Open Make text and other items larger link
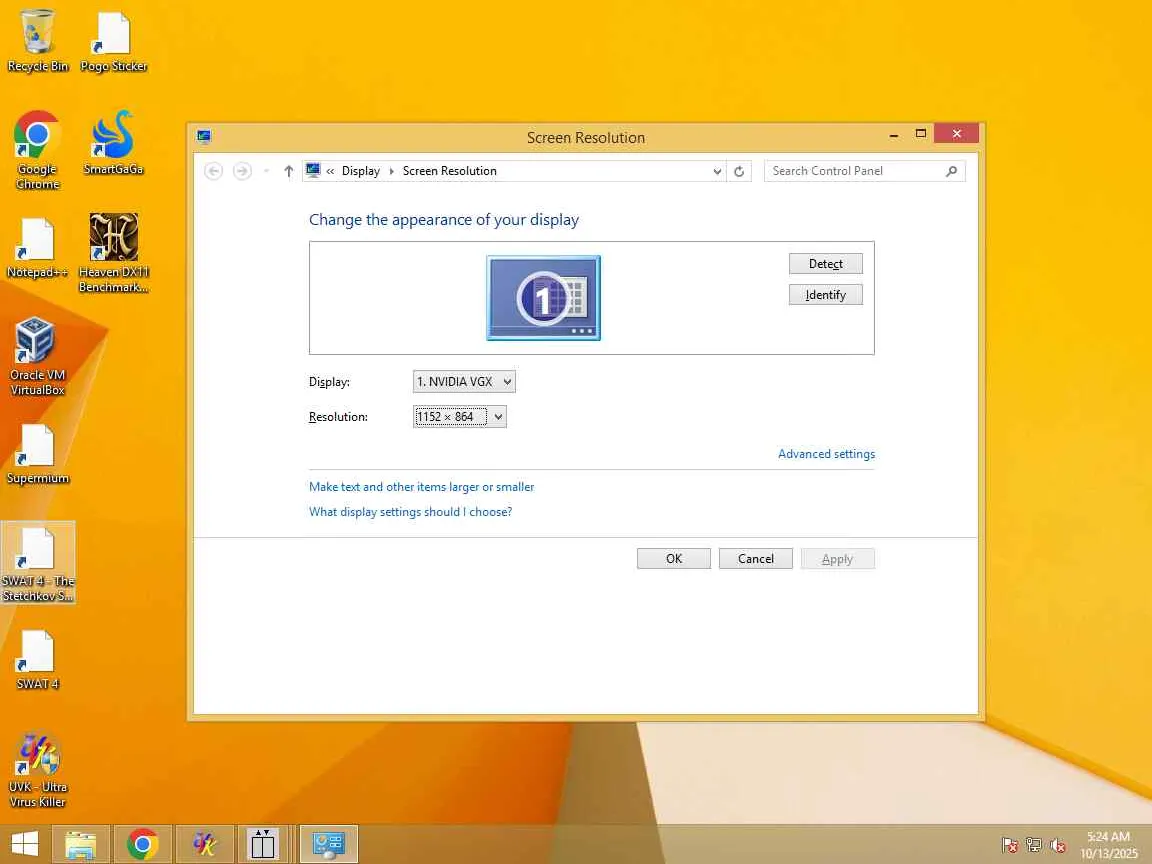Image resolution: width=1152 pixels, height=864 pixels. [422, 486]
